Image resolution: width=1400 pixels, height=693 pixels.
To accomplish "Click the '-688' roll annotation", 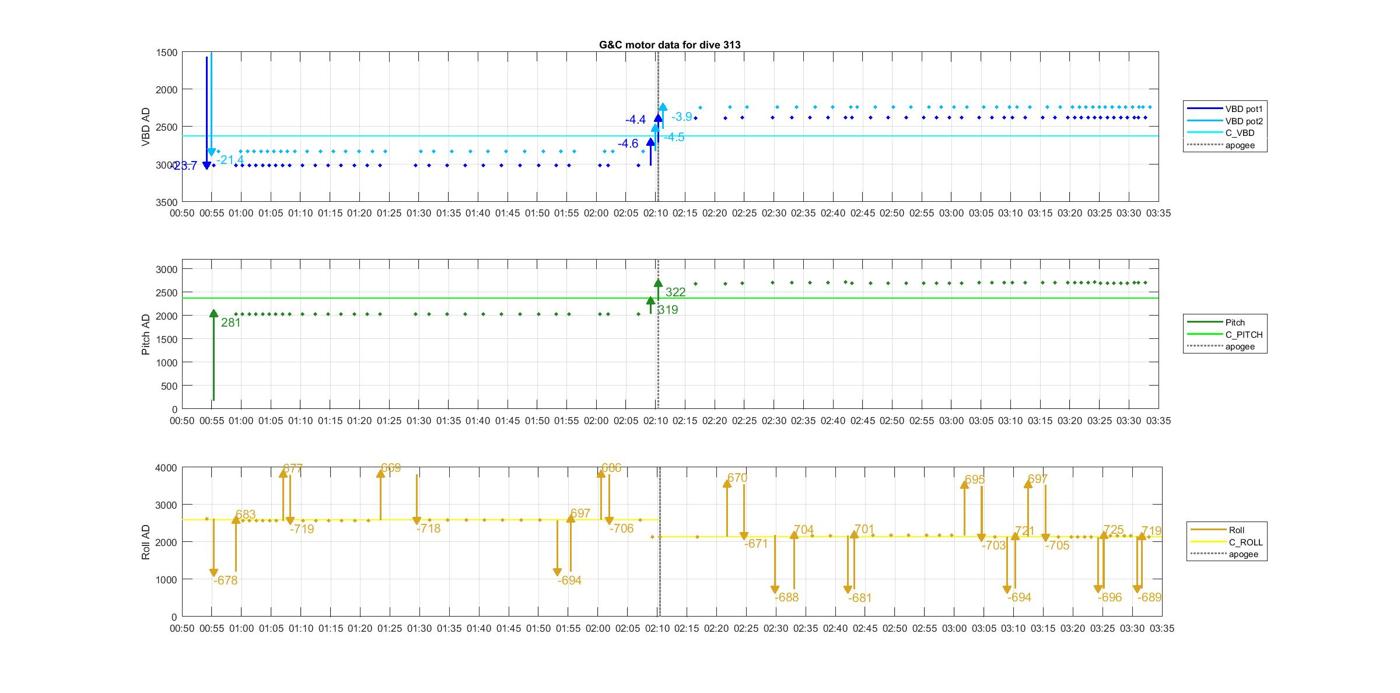I will pos(787,598).
